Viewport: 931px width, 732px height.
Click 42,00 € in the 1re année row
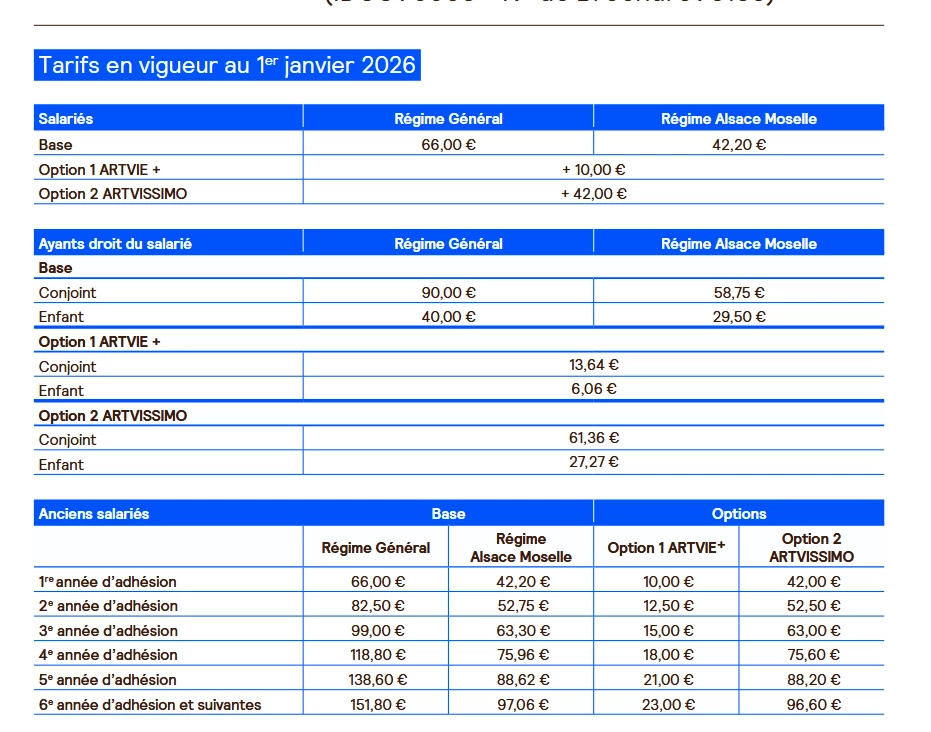(x=813, y=582)
